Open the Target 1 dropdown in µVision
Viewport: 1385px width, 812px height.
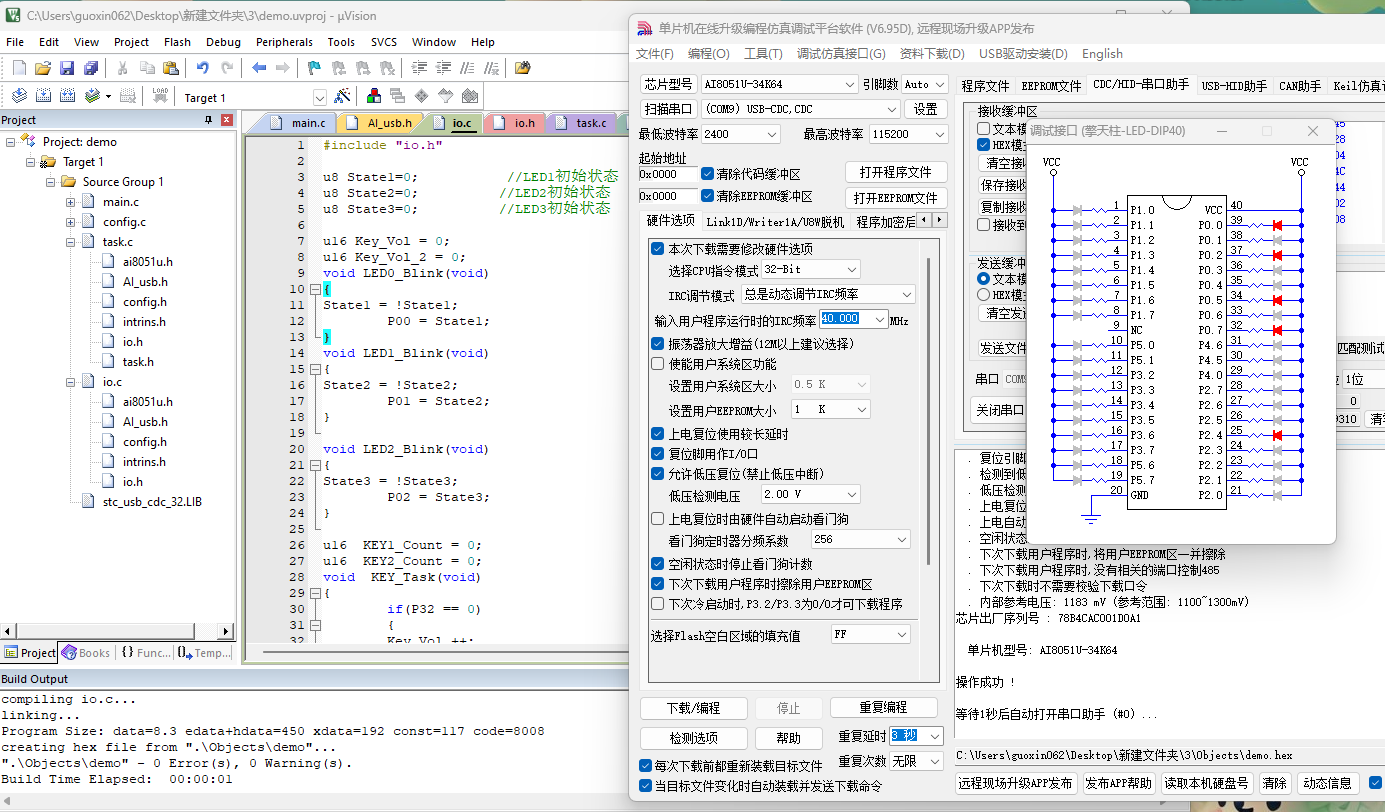[320, 98]
